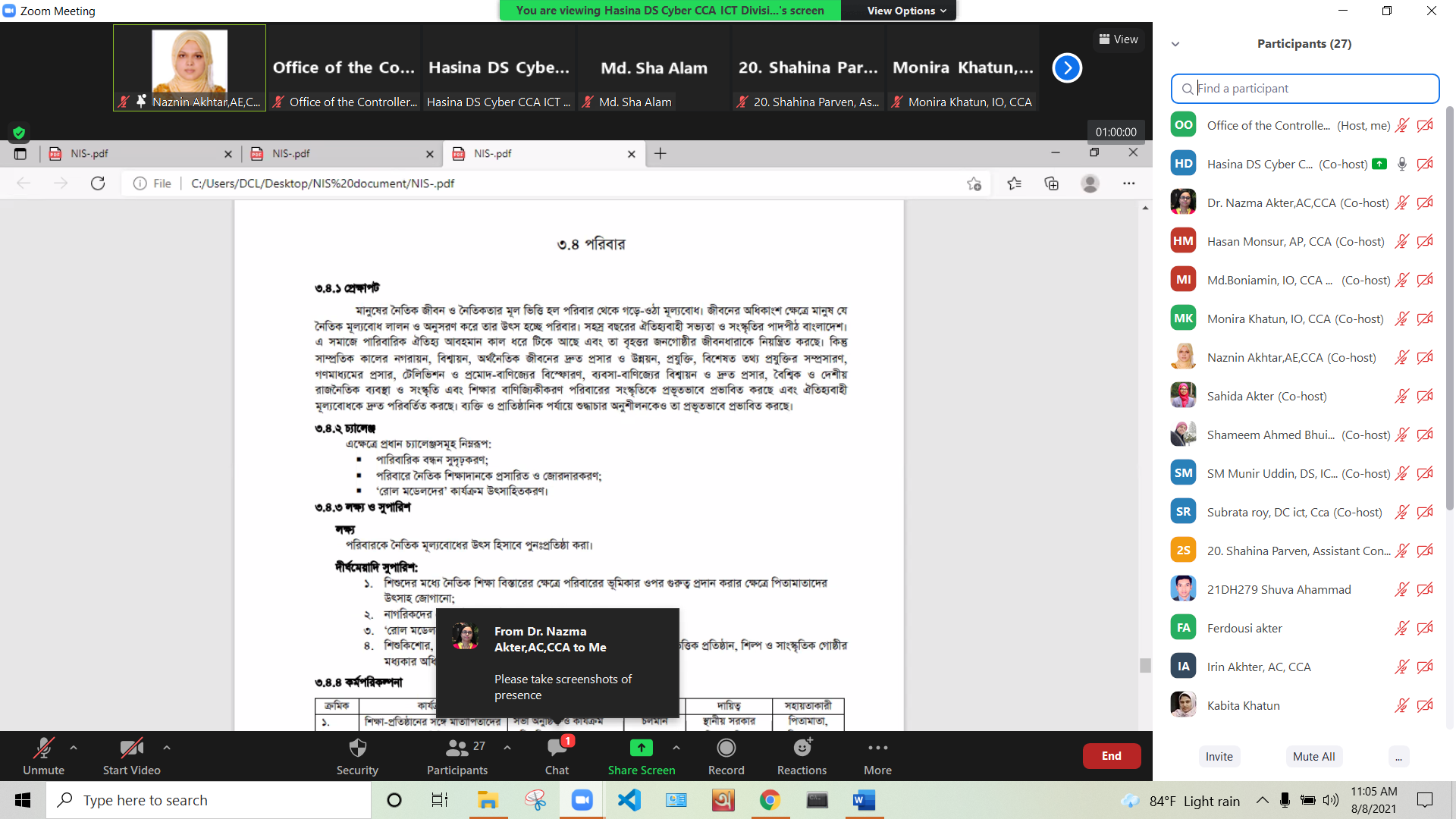Open the Reactions emoji menu
Viewport: 1456px width, 819px height.
pyautogui.click(x=802, y=756)
